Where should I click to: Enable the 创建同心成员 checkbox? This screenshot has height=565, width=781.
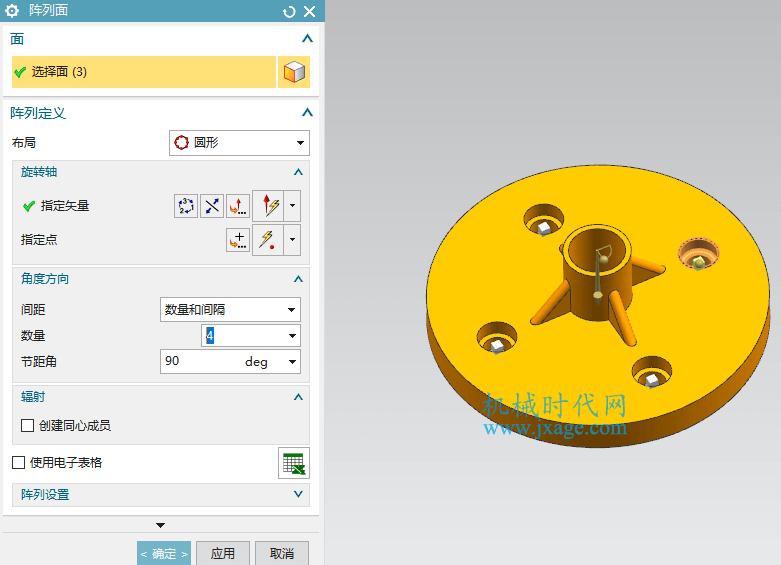point(27,425)
